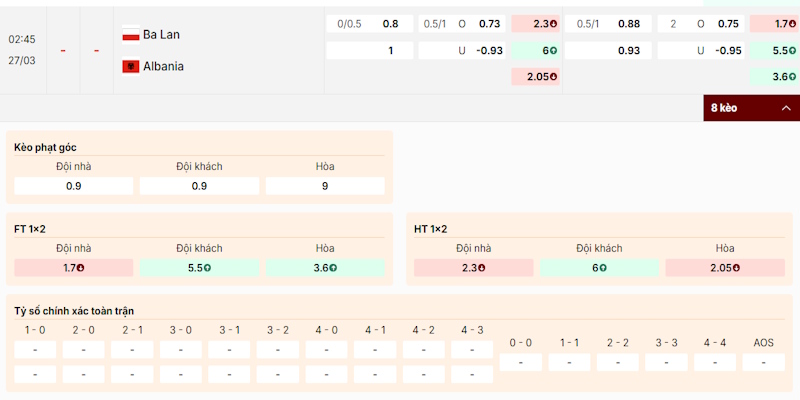
Task: Collapse the 8 kèo panel with chevron
Action: click(x=786, y=108)
